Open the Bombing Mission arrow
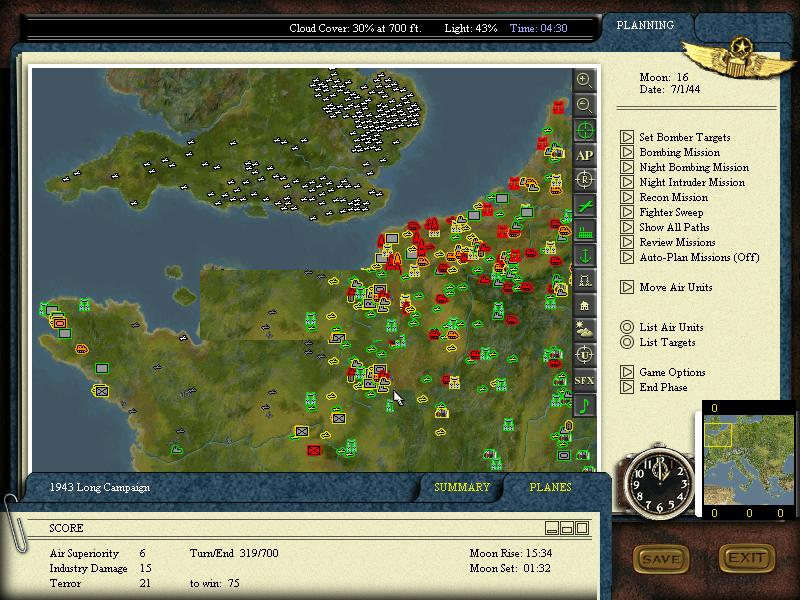 pyautogui.click(x=627, y=152)
